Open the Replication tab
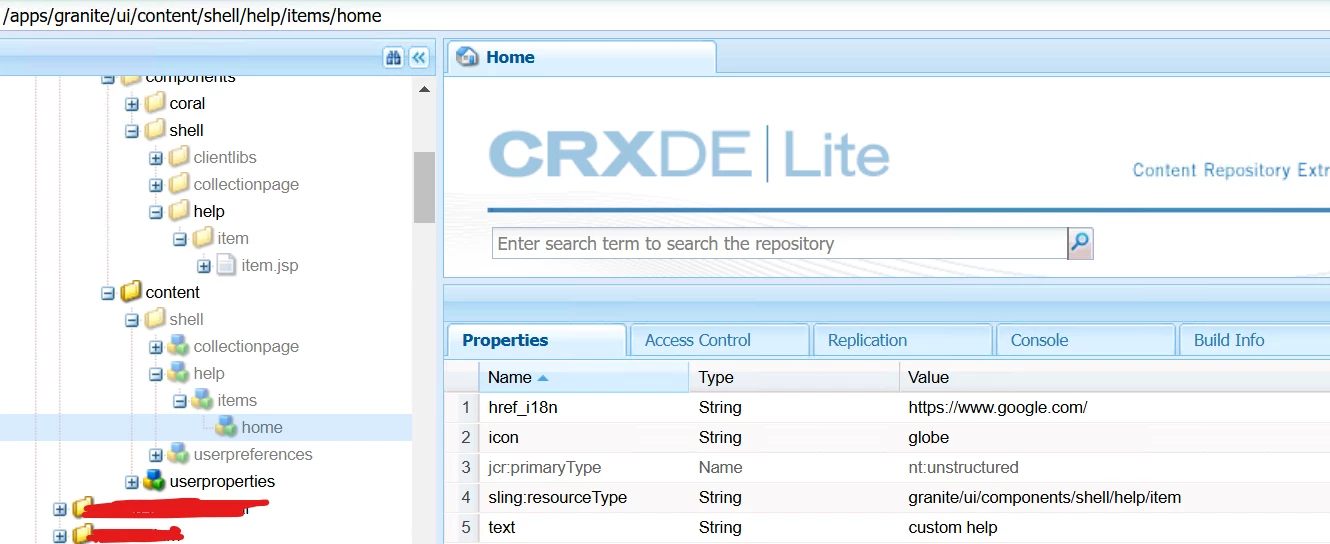This screenshot has height=544, width=1330. click(x=902, y=340)
